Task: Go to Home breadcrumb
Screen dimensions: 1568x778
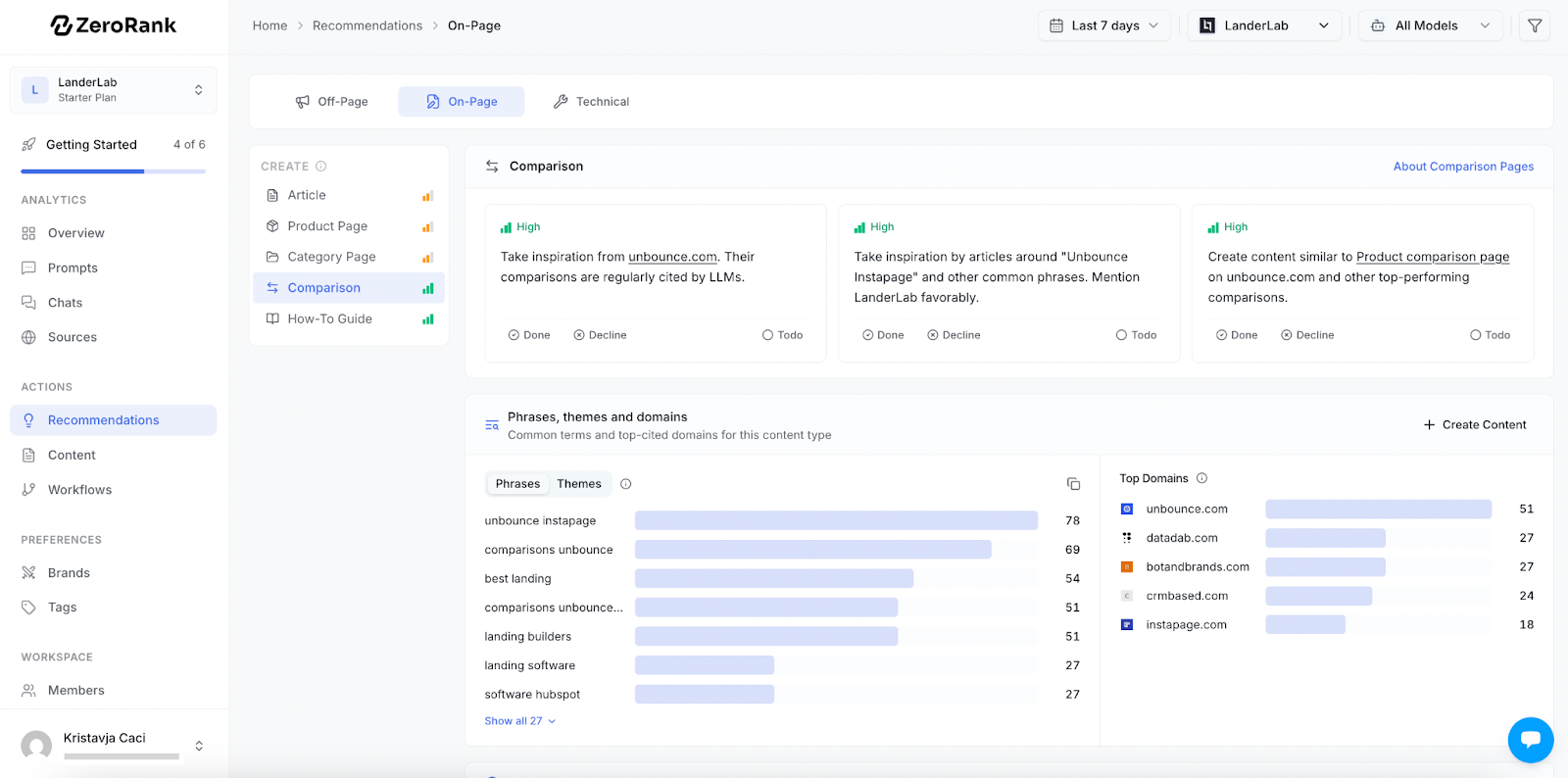Action: coord(269,25)
